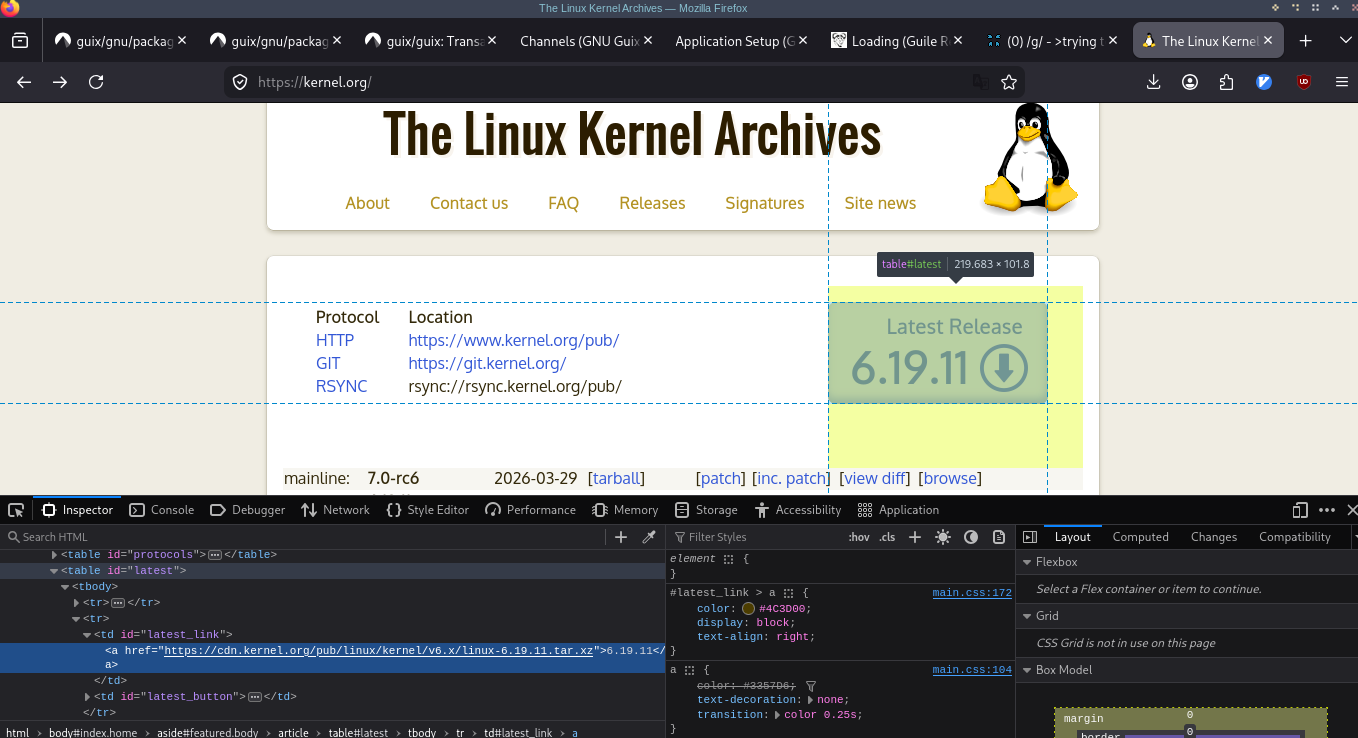This screenshot has height=738, width=1358.
Task: Open the main.css:172 source link
Action: click(972, 592)
